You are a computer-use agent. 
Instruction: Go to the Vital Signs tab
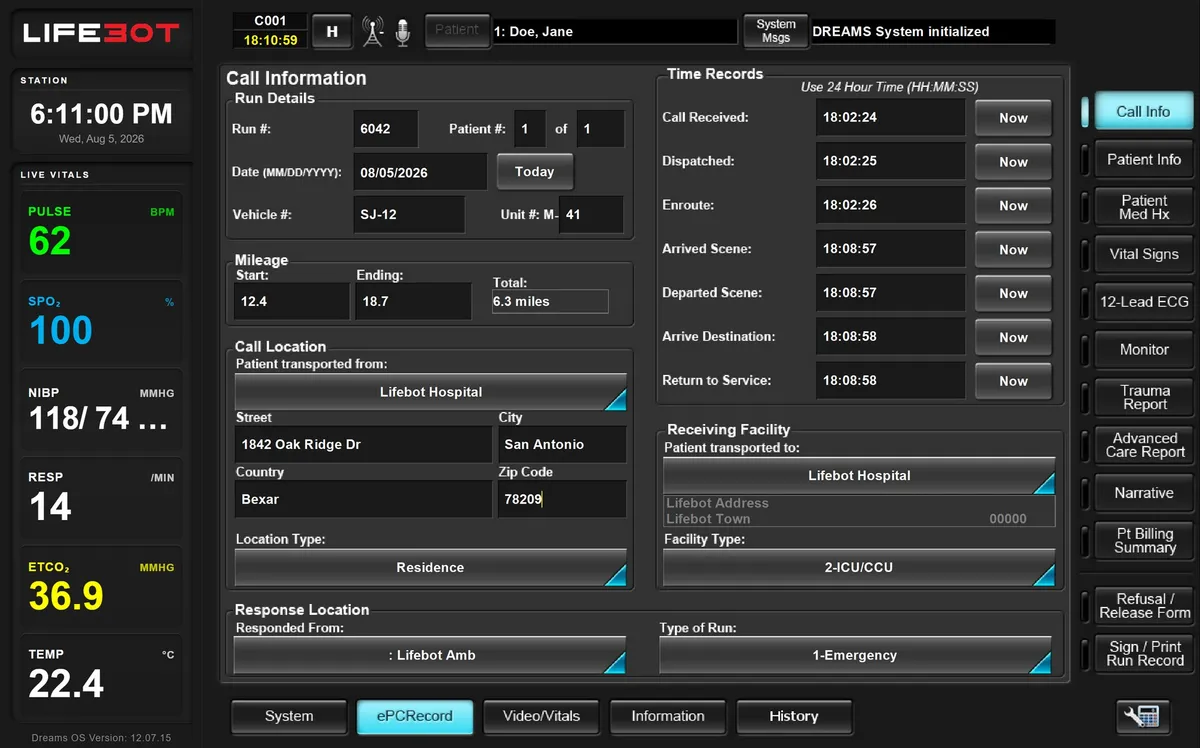[1144, 254]
